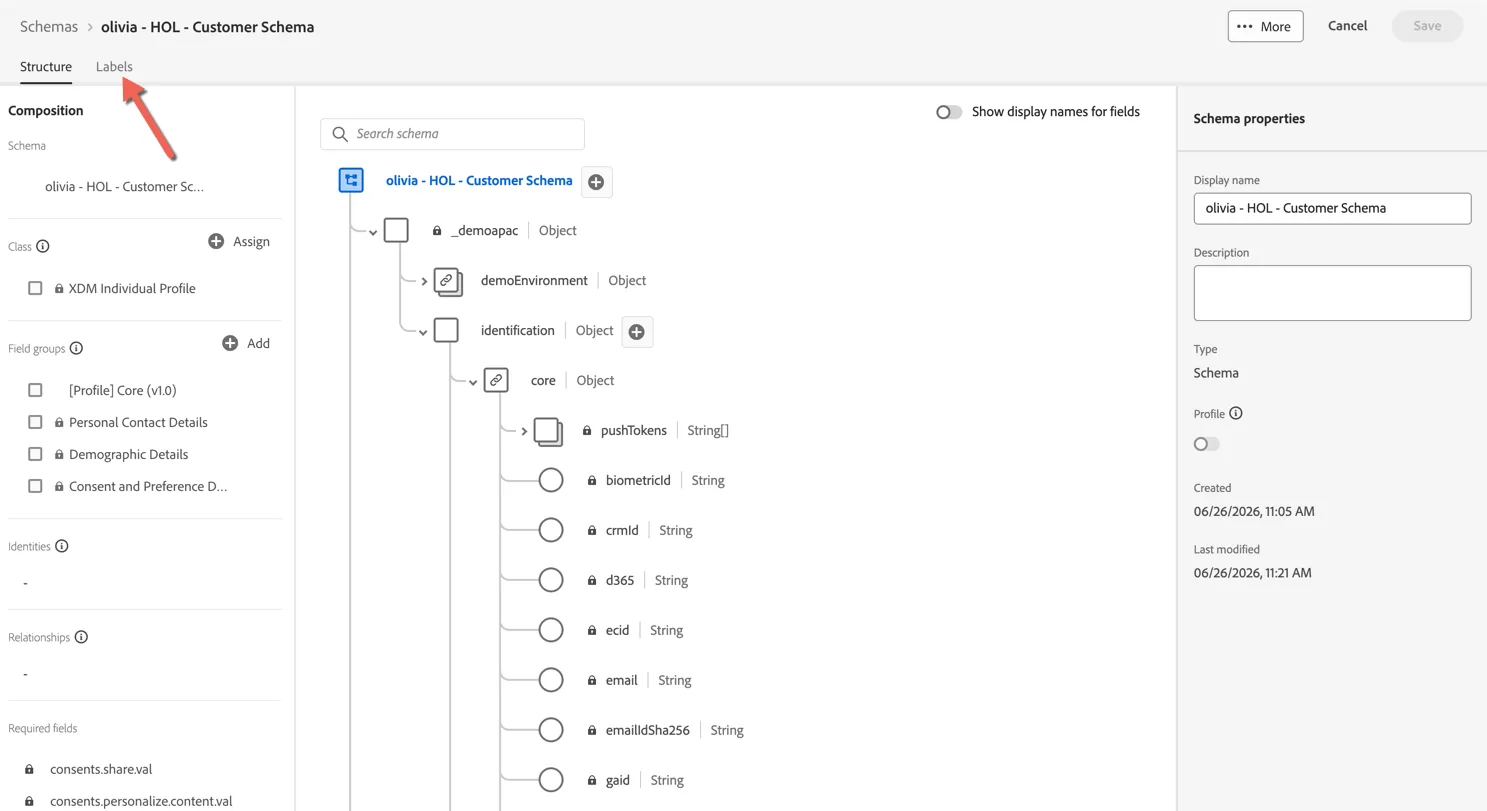Add field beside olivia - HOL - Customer Schema
The height and width of the screenshot is (811, 1487).
click(x=596, y=182)
